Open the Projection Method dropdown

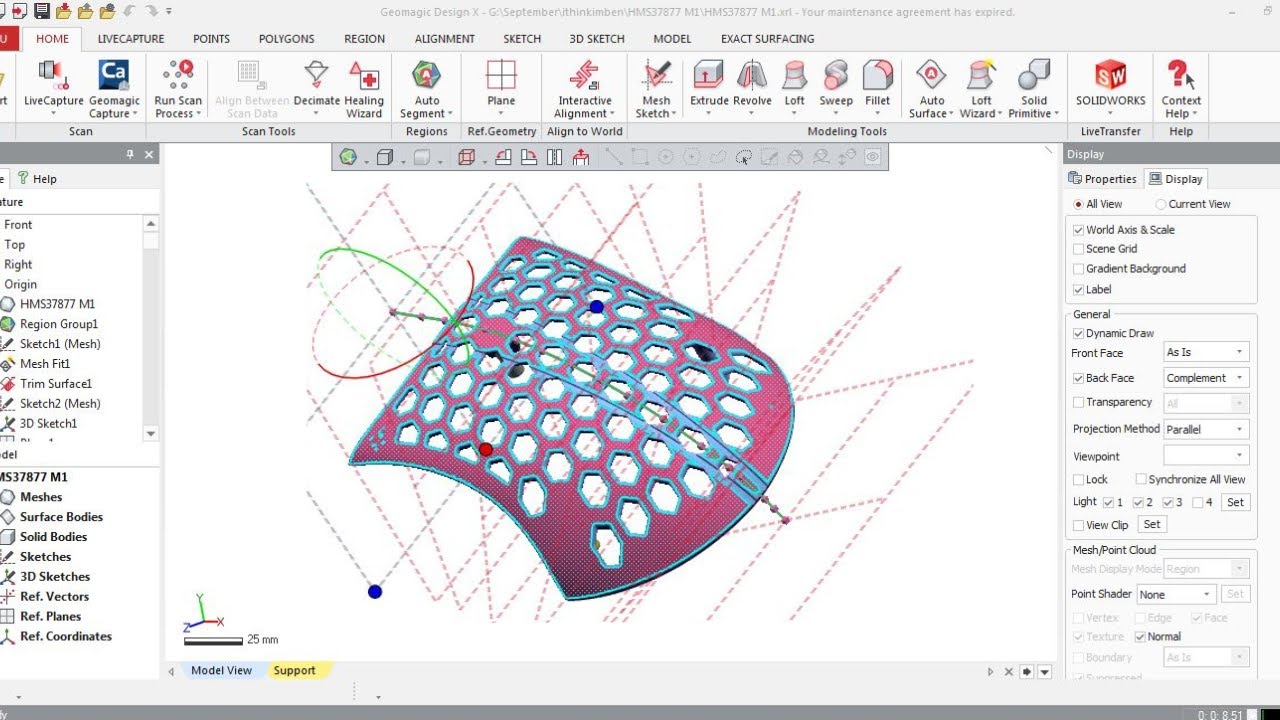(1206, 429)
